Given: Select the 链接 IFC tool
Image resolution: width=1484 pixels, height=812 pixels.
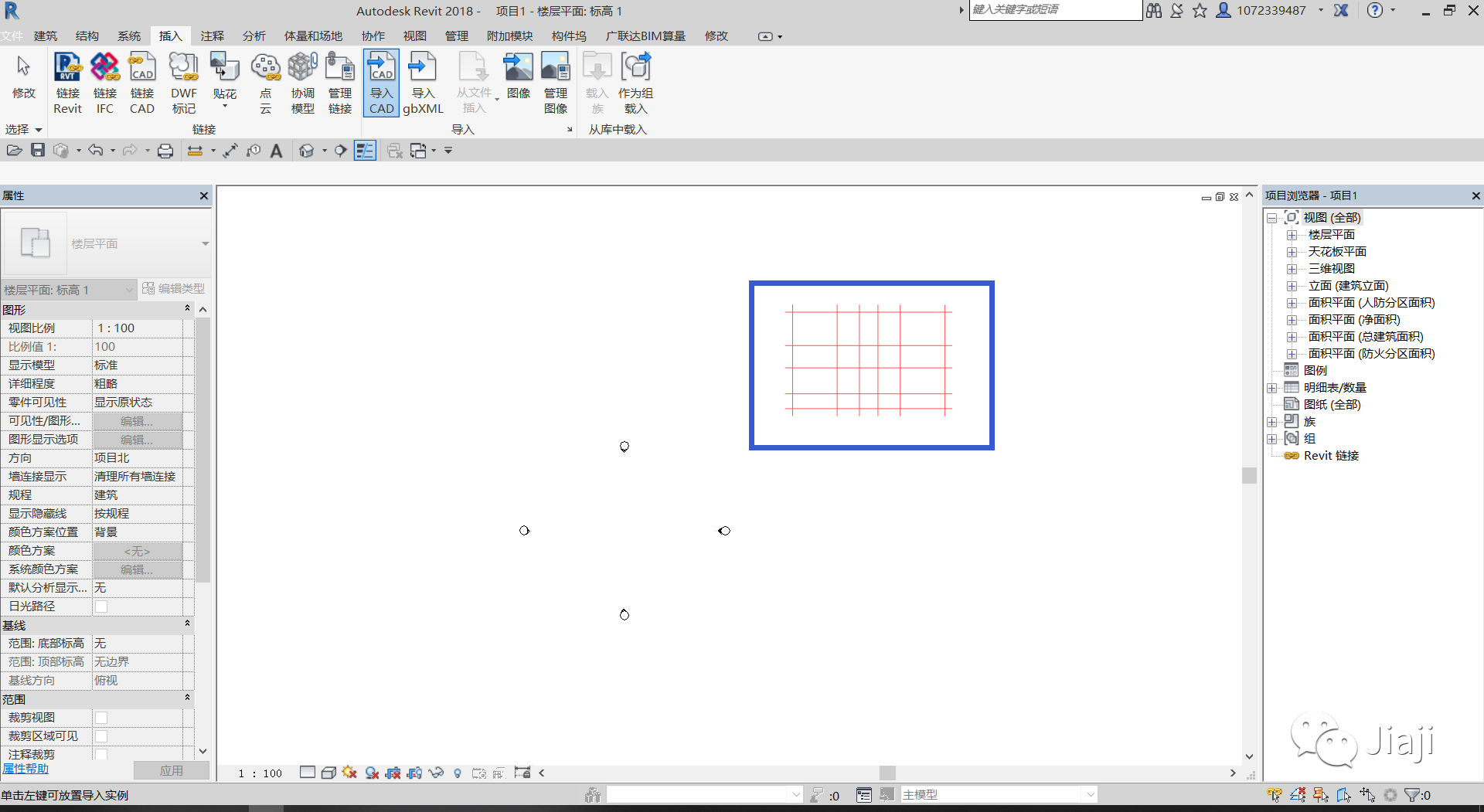Looking at the screenshot, I should [x=105, y=83].
